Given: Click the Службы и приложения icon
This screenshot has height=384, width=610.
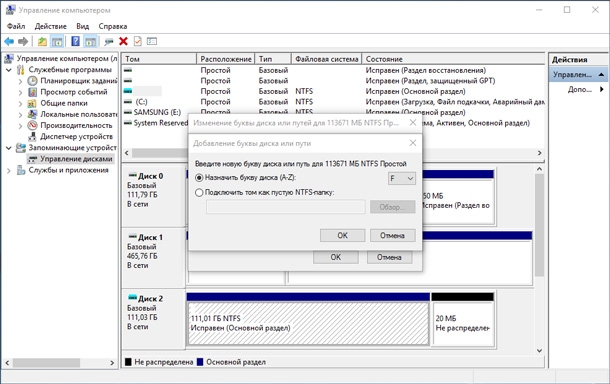Looking at the screenshot, I should (21, 170).
